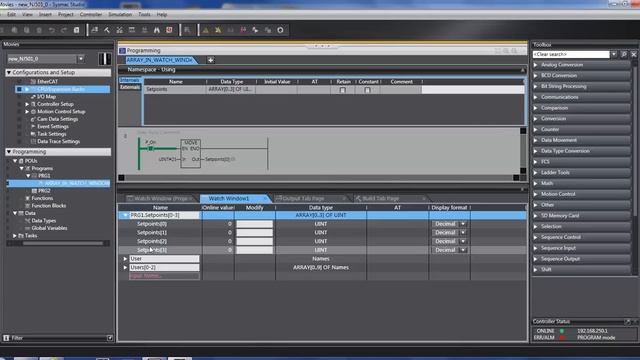Select PRG2 in the Programs tree
The image size is (640, 360).
pos(44,191)
